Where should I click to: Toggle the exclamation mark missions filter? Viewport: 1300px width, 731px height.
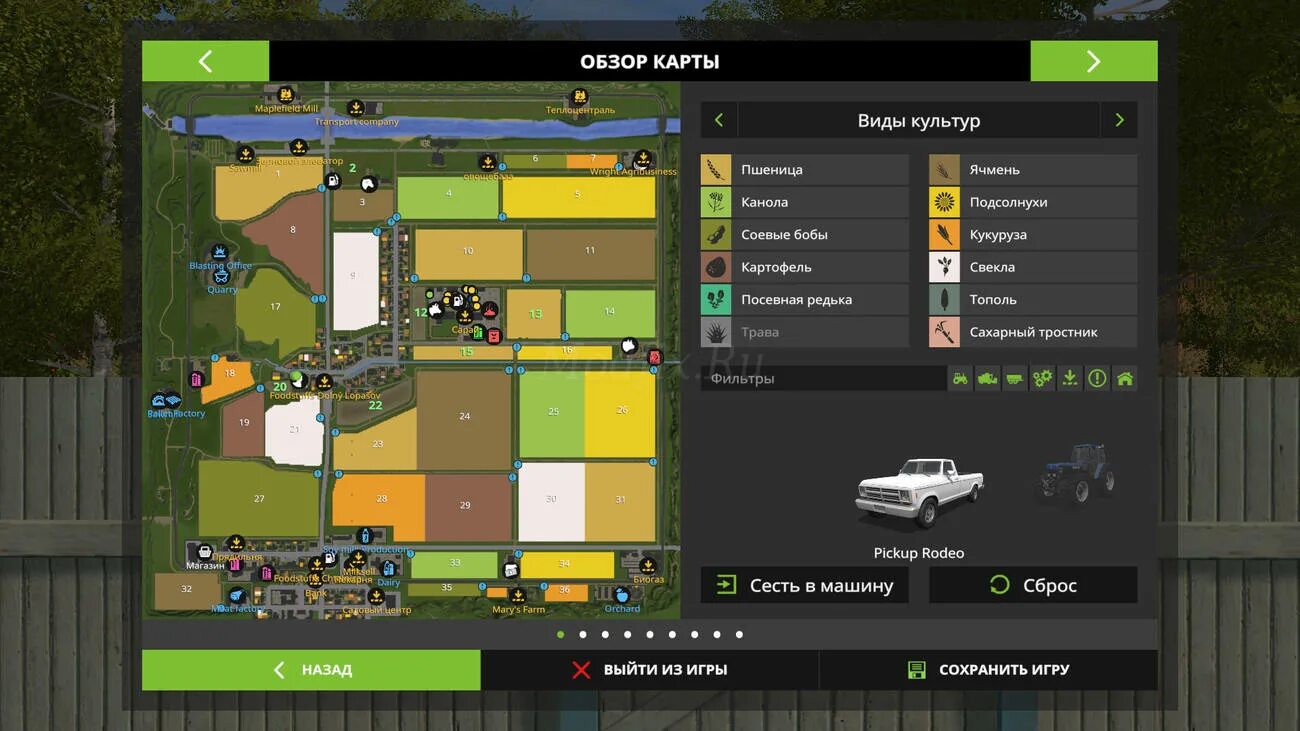[1097, 378]
